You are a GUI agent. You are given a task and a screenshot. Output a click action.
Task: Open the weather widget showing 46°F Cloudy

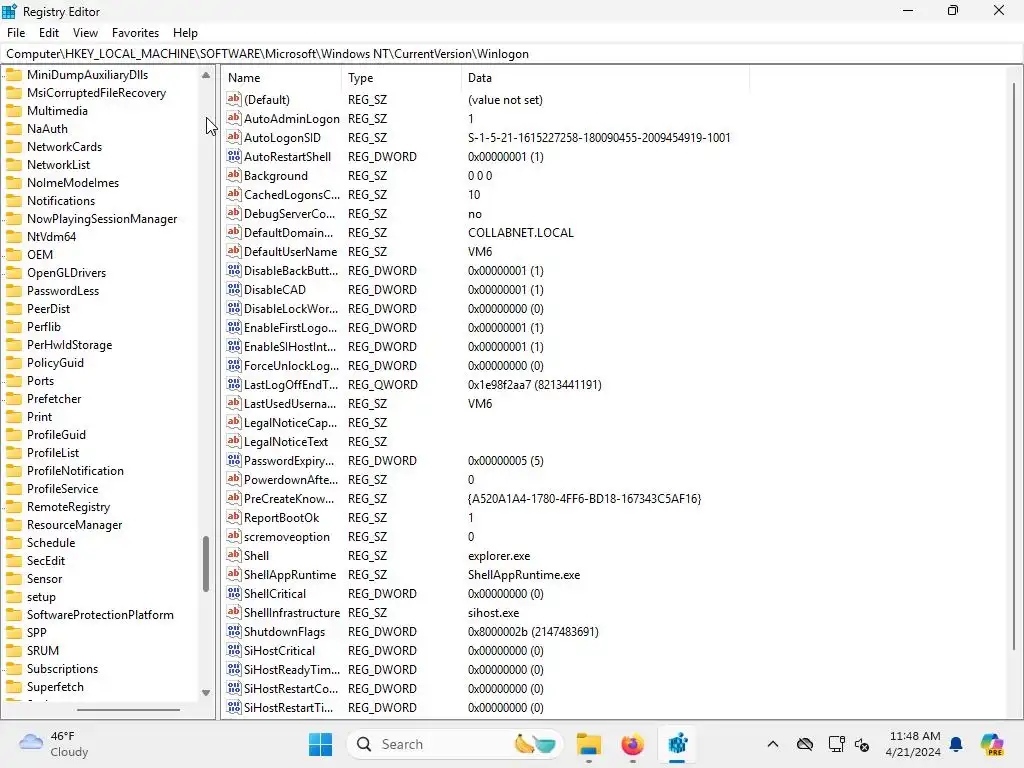pyautogui.click(x=54, y=744)
